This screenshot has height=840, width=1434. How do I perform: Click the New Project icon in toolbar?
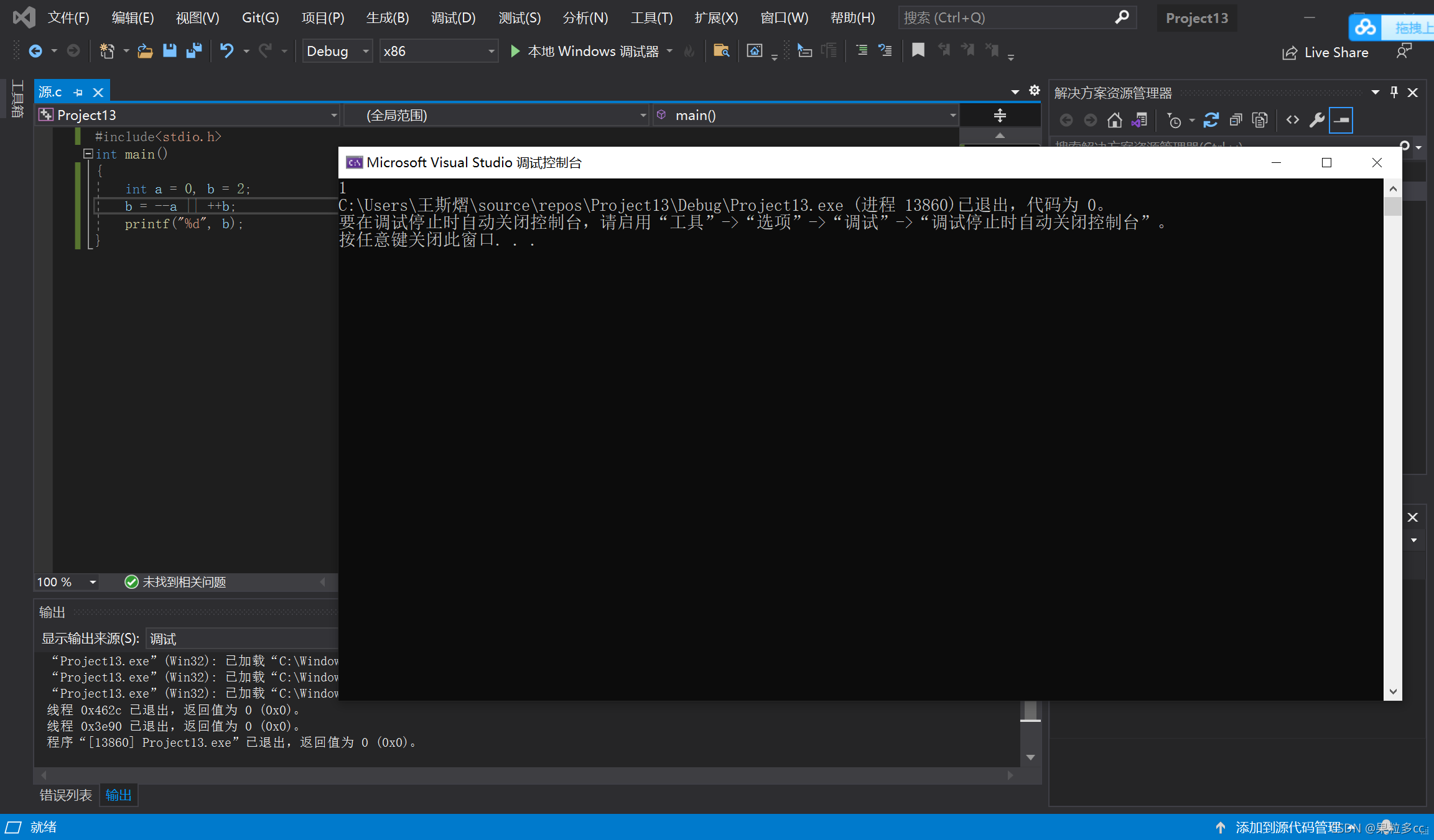click(107, 51)
